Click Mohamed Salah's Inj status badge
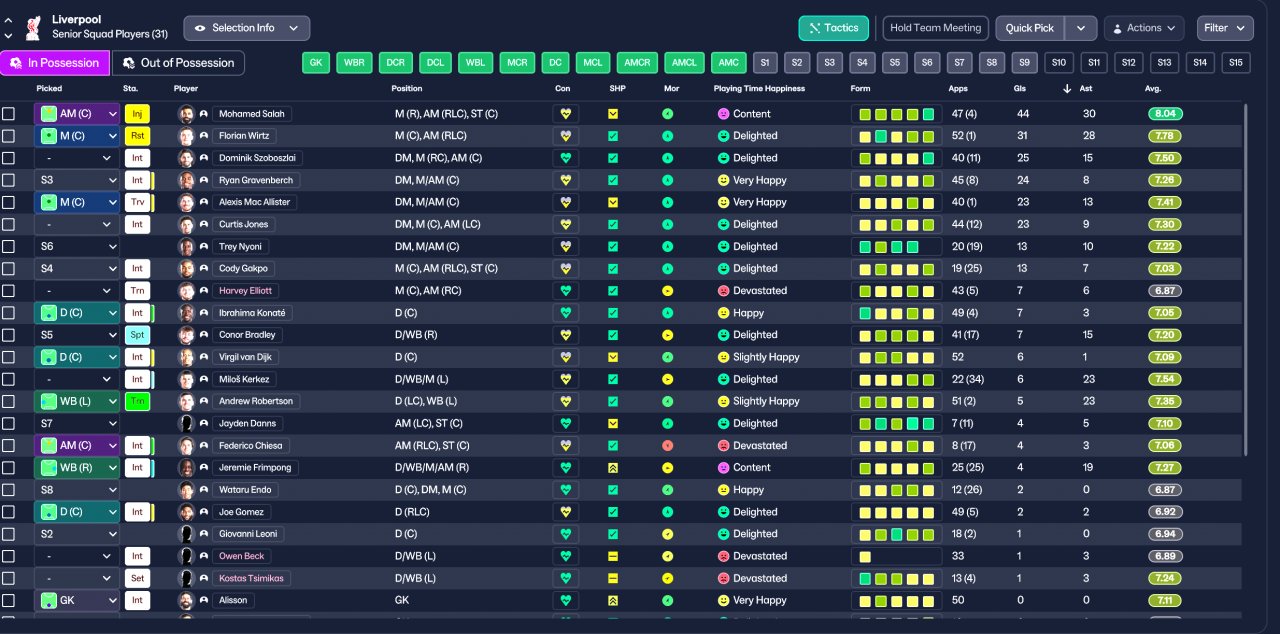 (137, 114)
